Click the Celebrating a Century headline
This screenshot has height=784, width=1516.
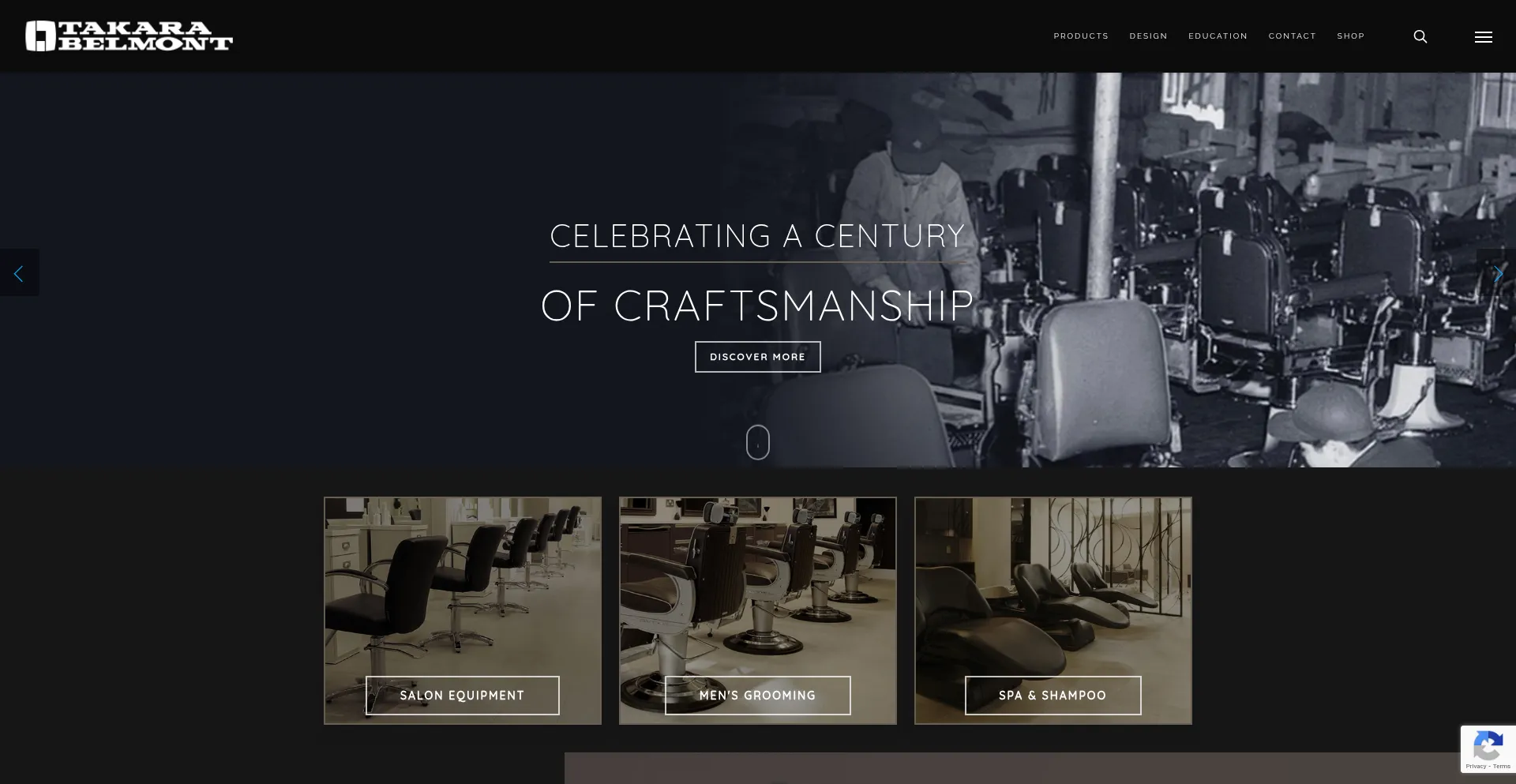click(x=757, y=236)
